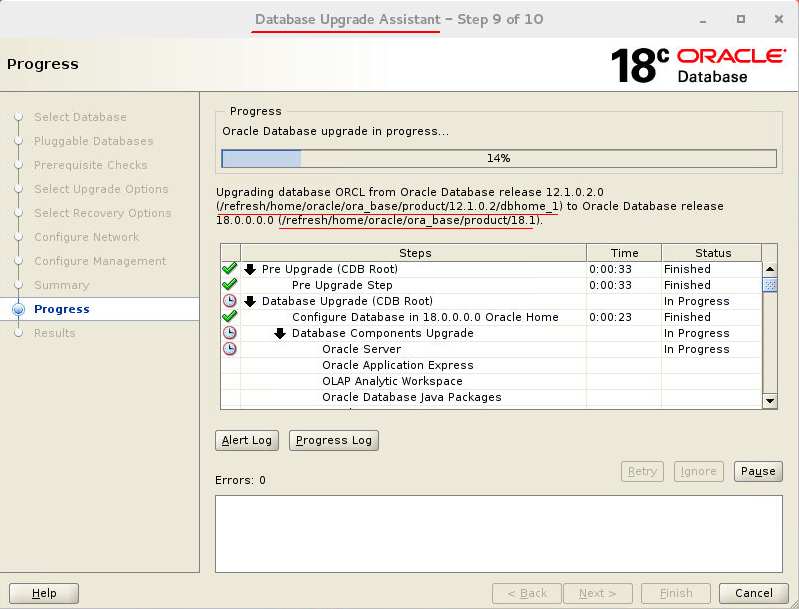Click the Finish button

(x=676, y=593)
